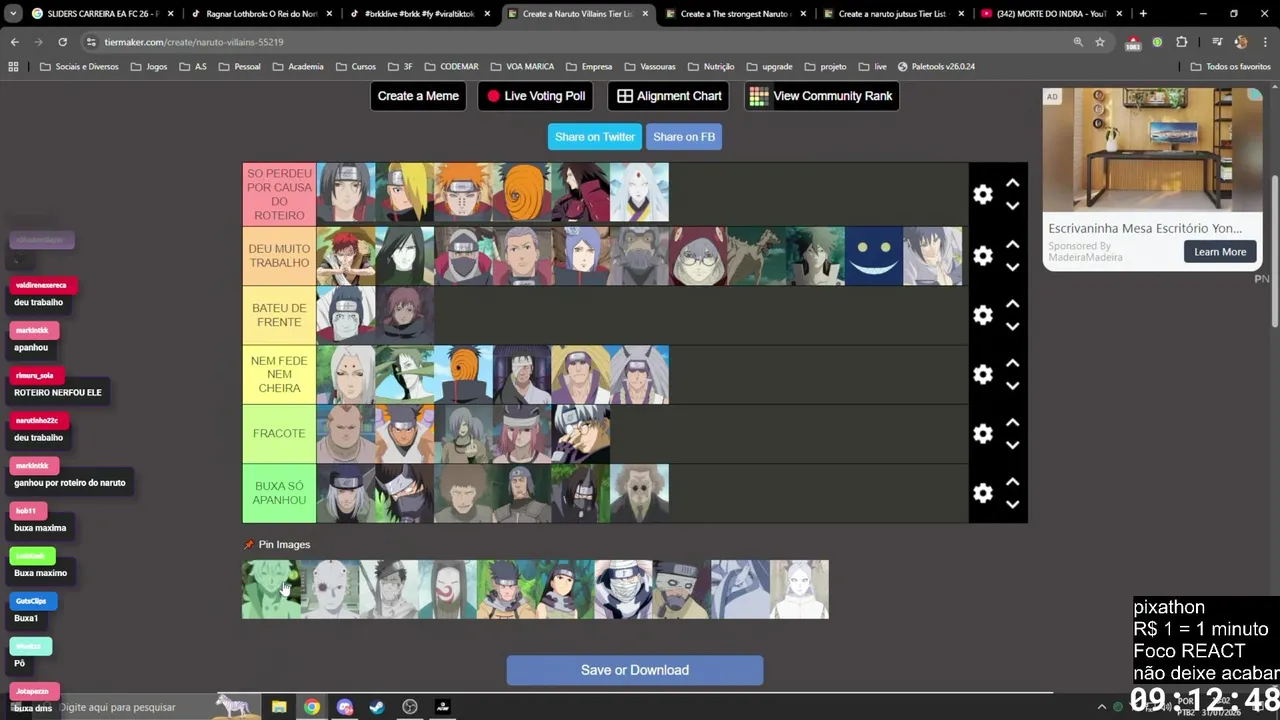This screenshot has width=1280, height=720.
Task: Click the Create a Meme button
Action: point(418,96)
